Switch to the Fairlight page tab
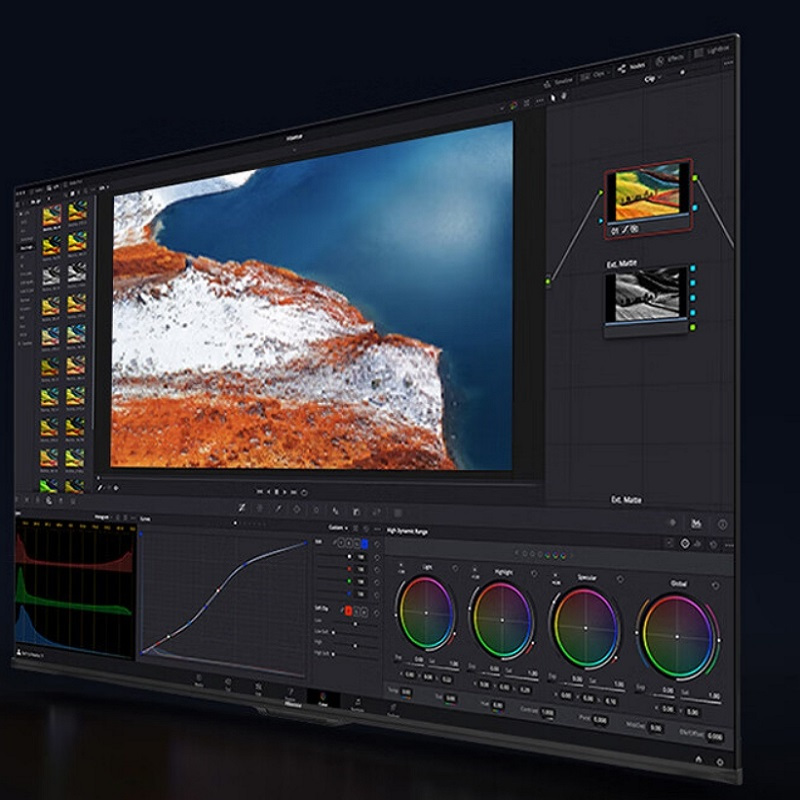Screen dimensions: 800x800 coord(357,705)
